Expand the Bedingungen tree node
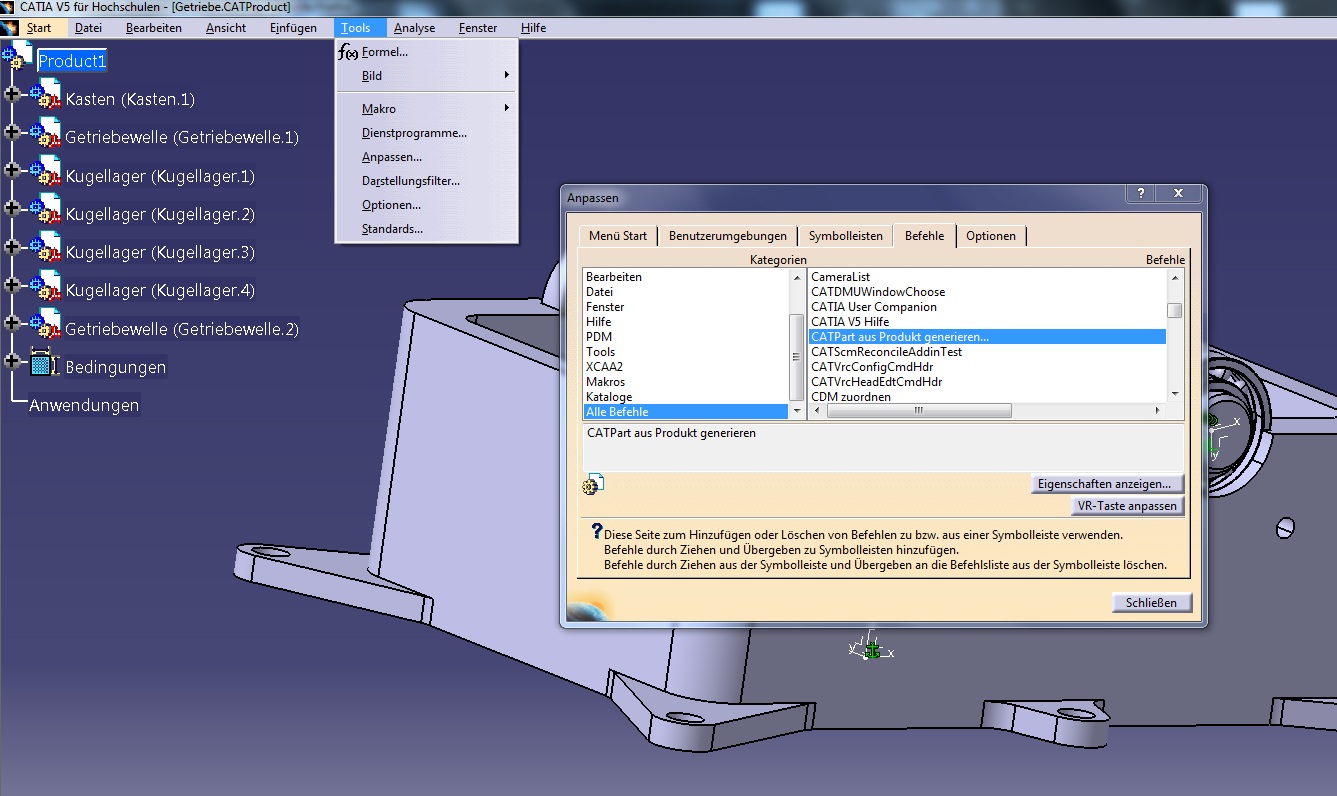 tap(12, 361)
